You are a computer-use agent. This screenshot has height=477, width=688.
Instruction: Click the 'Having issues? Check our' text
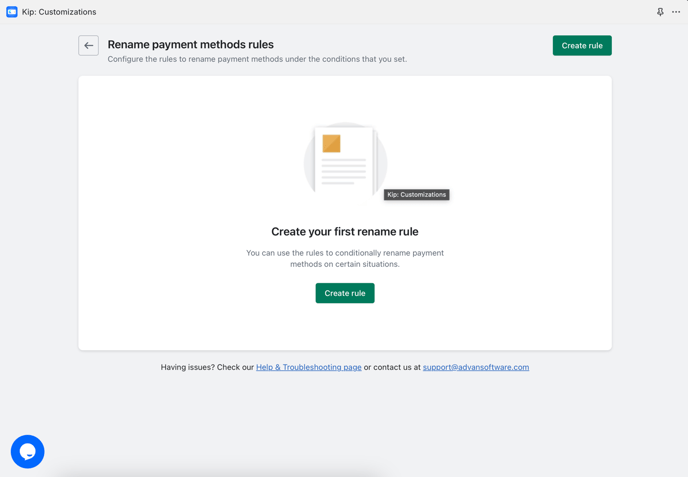click(x=207, y=367)
